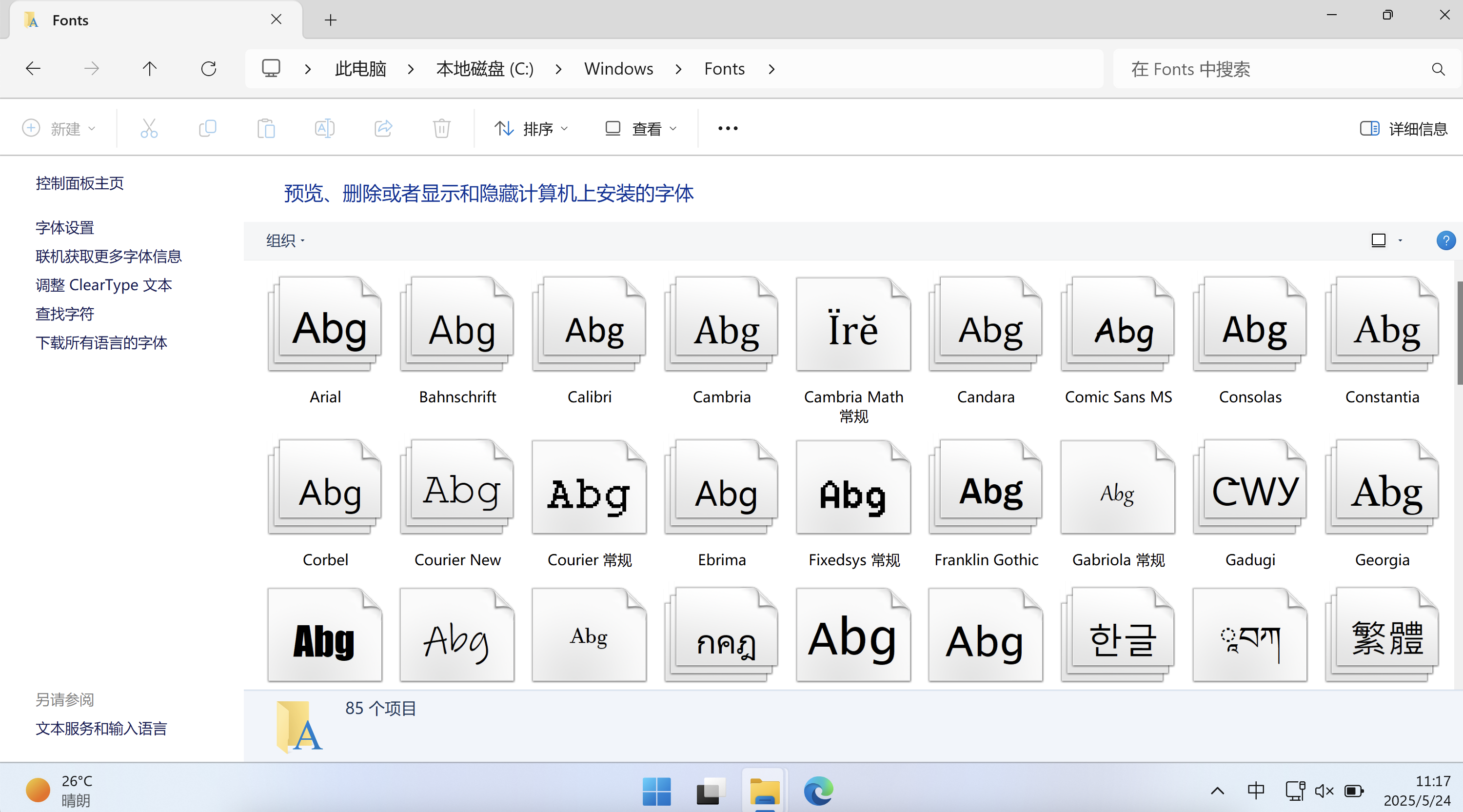Select the 此电脑 breadcrumb segment
Viewport: 1463px width, 812px height.
click(360, 69)
